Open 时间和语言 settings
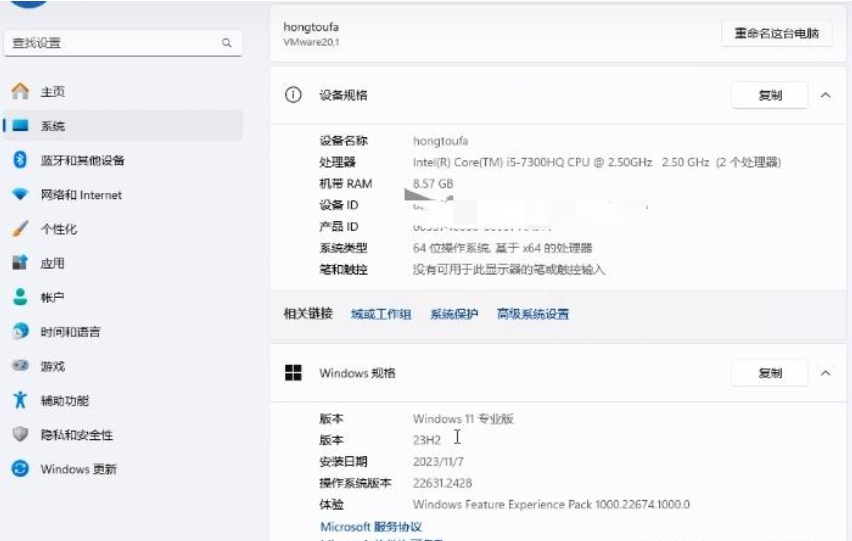Screen dimensions: 852x541 pyautogui.click(x=71, y=332)
